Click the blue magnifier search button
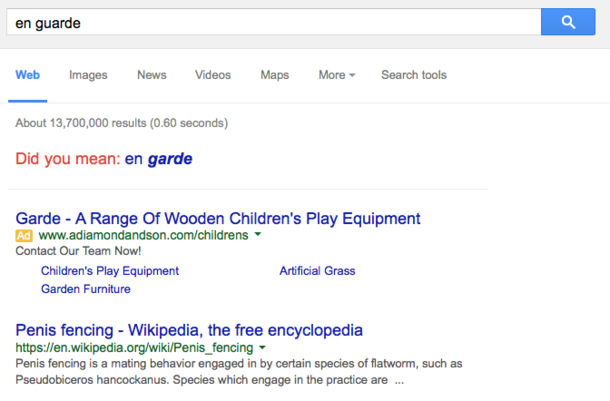610x401 pixels. 568,22
